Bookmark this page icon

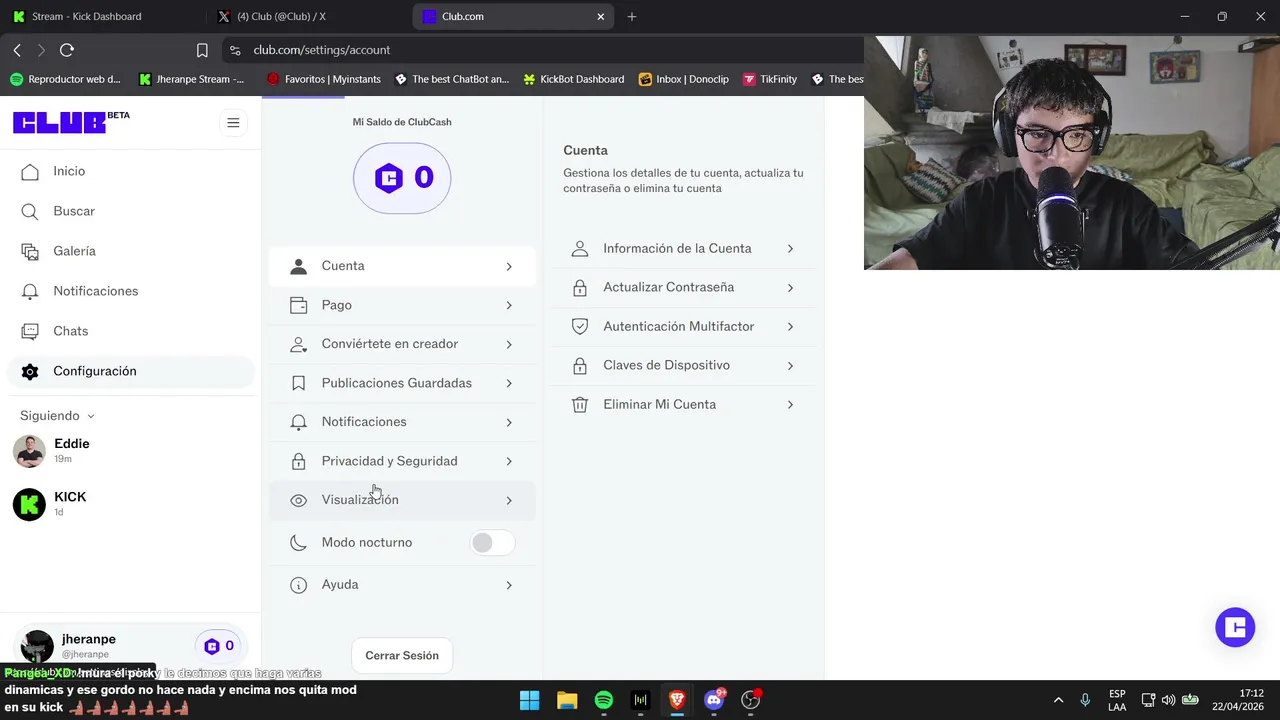pyautogui.click(x=202, y=50)
